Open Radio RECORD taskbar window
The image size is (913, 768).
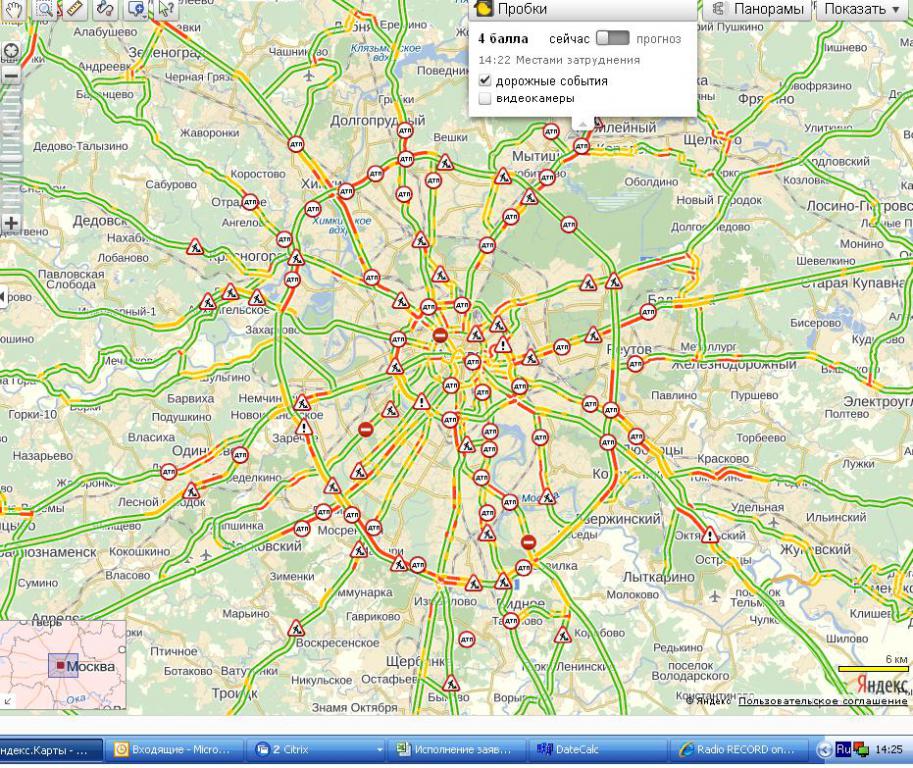(739, 750)
